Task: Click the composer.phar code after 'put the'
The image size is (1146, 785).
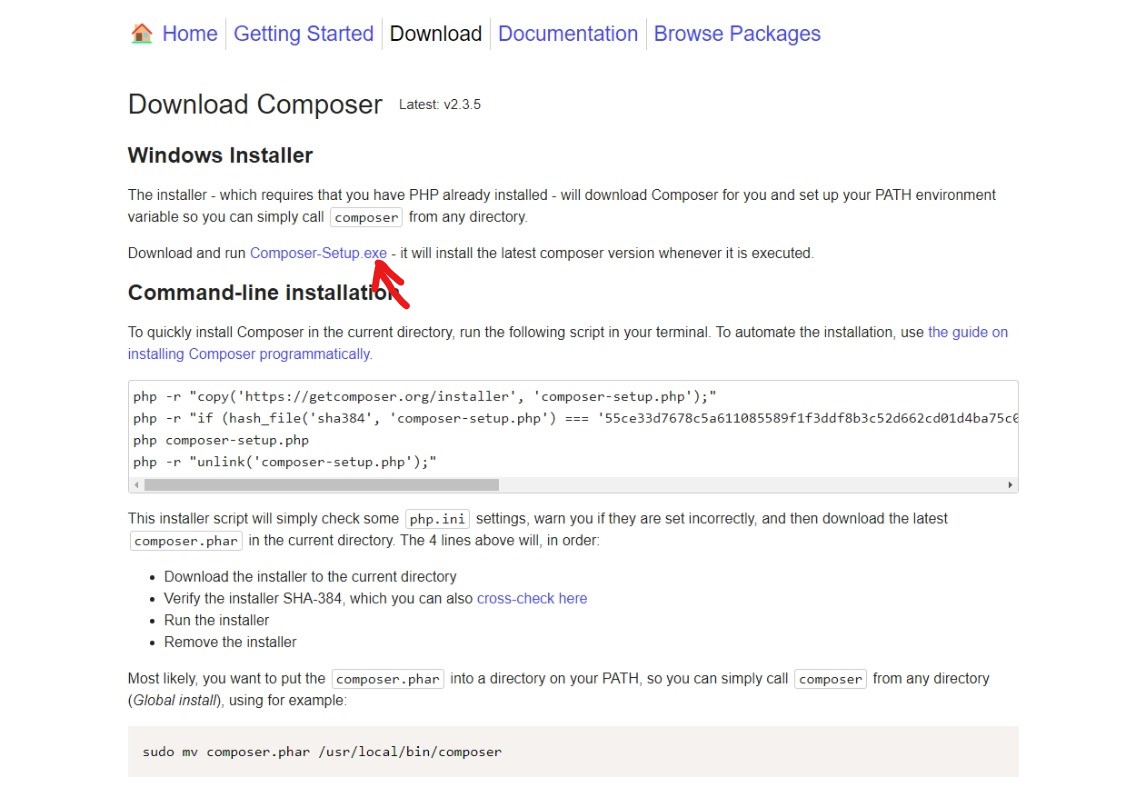Action: point(388,679)
